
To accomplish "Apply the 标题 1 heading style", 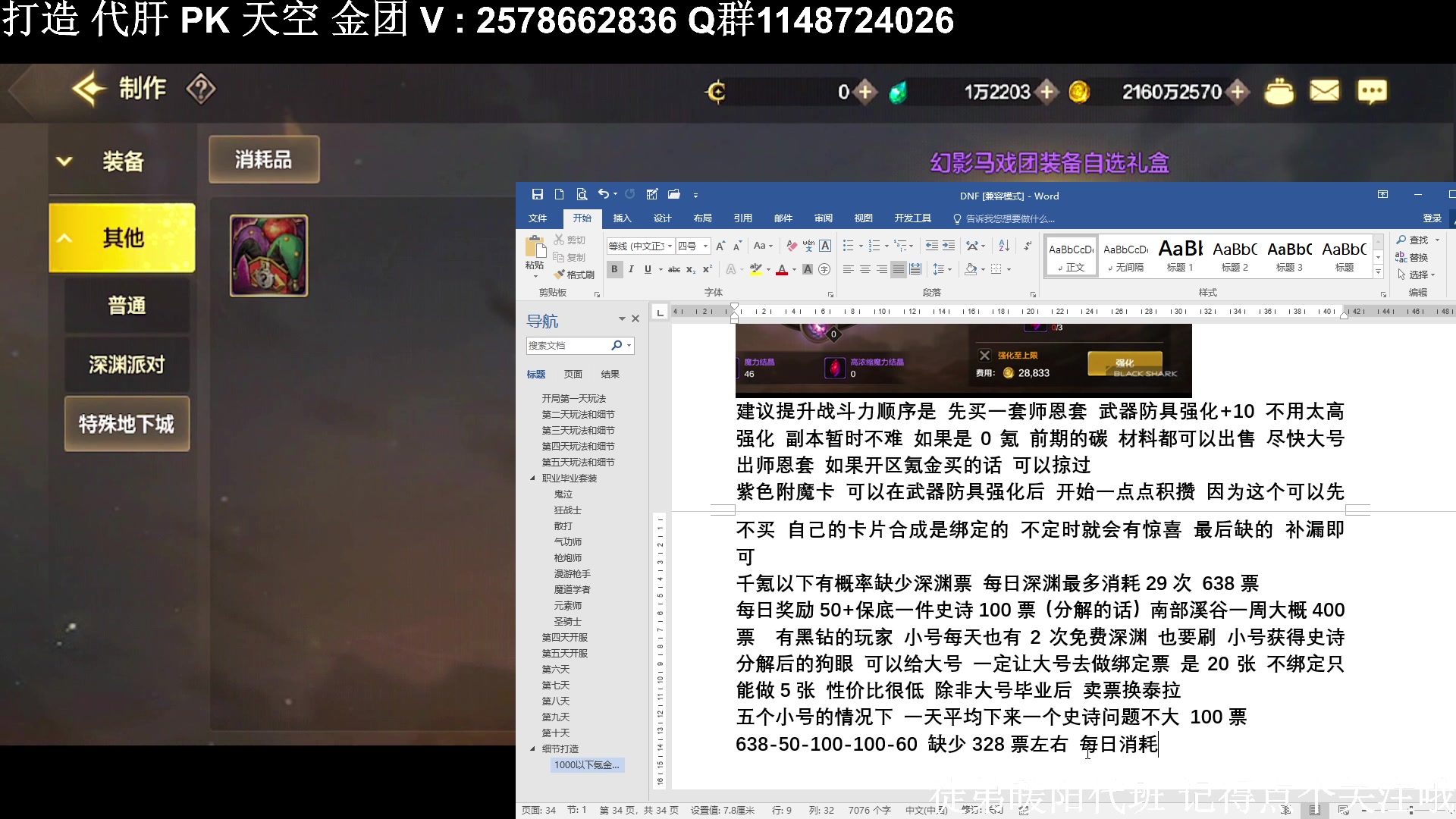I will tap(1180, 256).
